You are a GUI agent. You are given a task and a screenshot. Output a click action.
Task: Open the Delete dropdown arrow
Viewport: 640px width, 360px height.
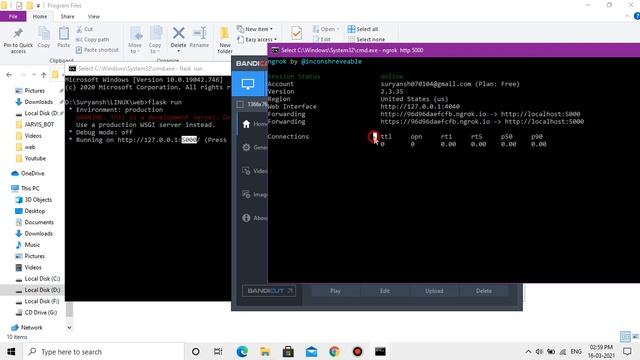click(x=178, y=51)
